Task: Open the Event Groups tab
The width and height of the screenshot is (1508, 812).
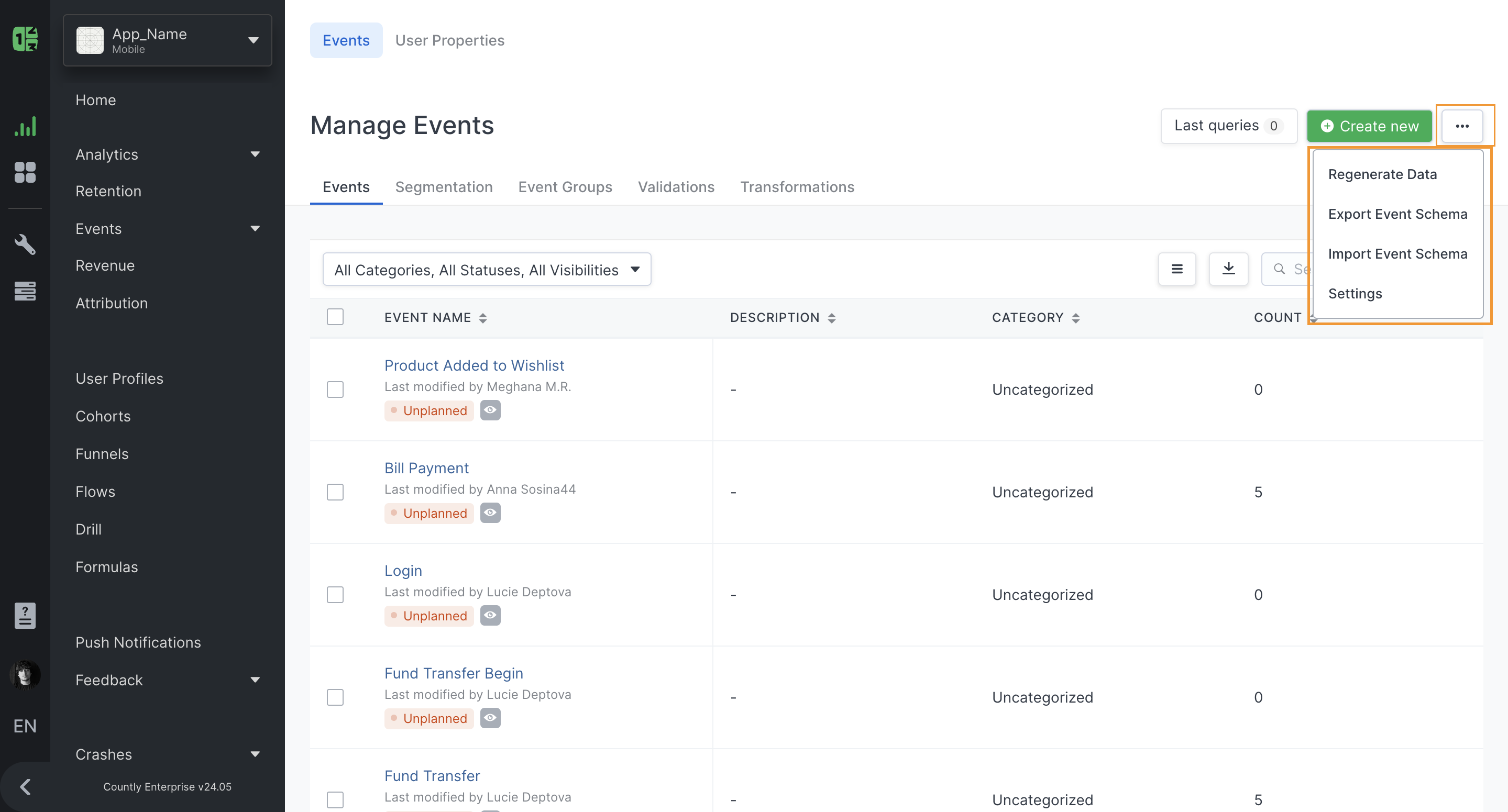Action: (565, 187)
